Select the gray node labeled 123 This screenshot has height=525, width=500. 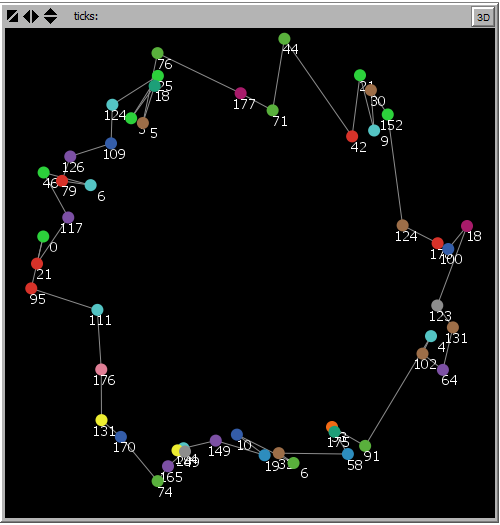[x=437, y=305]
